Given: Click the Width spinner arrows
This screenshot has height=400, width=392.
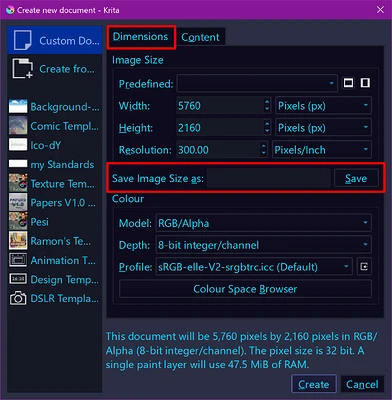Looking at the screenshot, I should click(x=267, y=106).
